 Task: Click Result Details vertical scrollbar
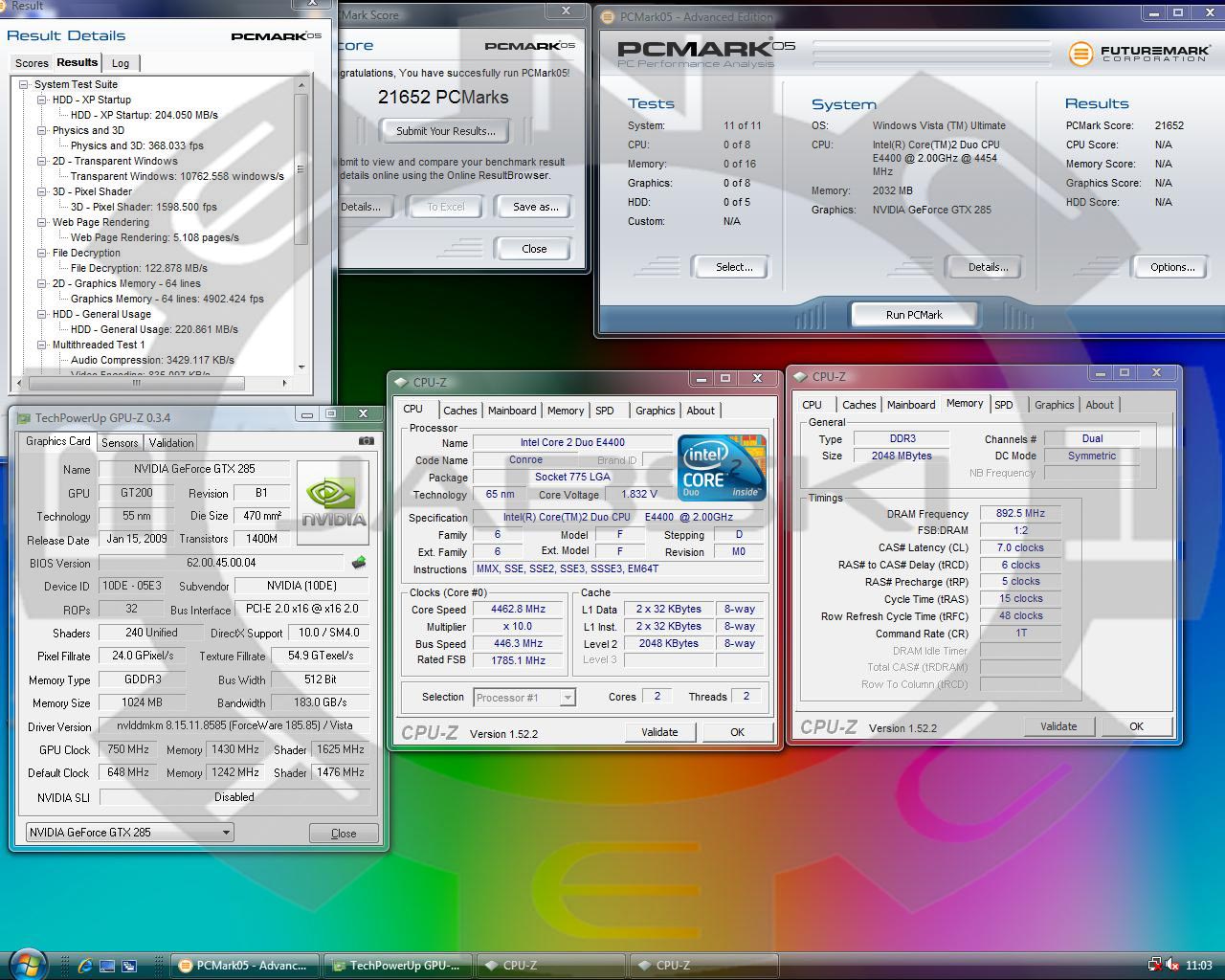click(x=301, y=226)
